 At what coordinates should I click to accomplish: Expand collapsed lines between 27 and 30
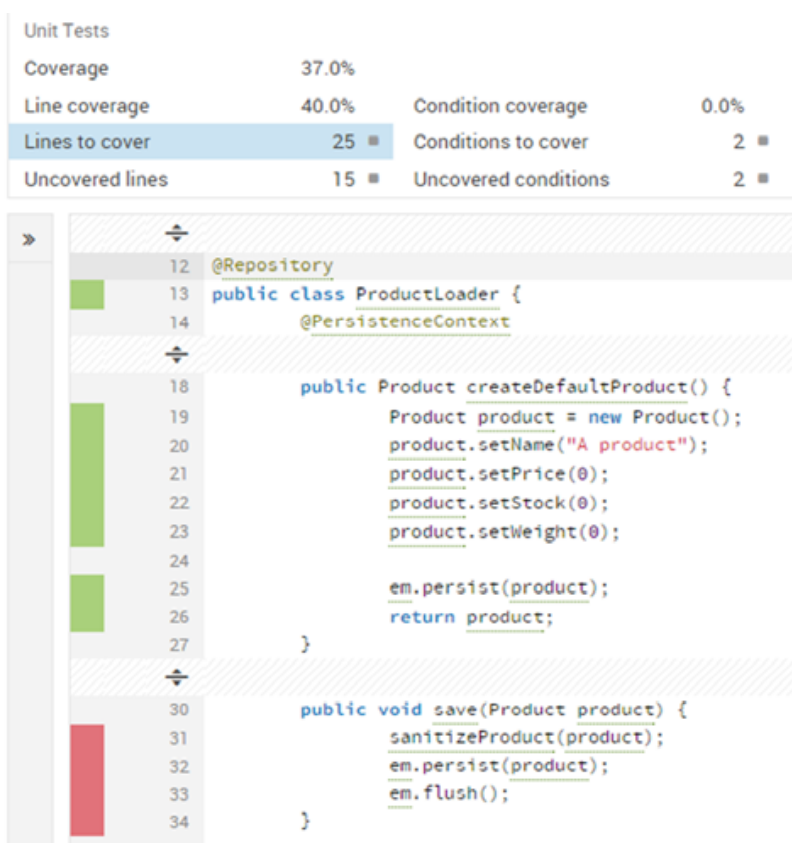(x=176, y=677)
